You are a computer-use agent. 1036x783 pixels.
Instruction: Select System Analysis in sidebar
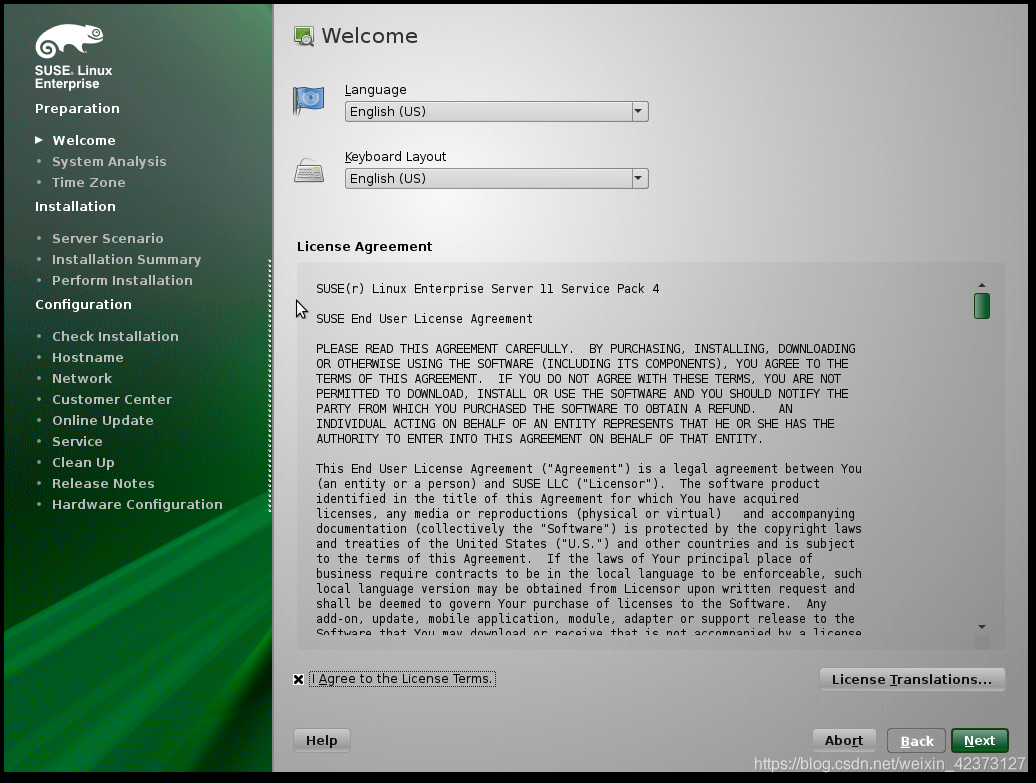pos(109,161)
